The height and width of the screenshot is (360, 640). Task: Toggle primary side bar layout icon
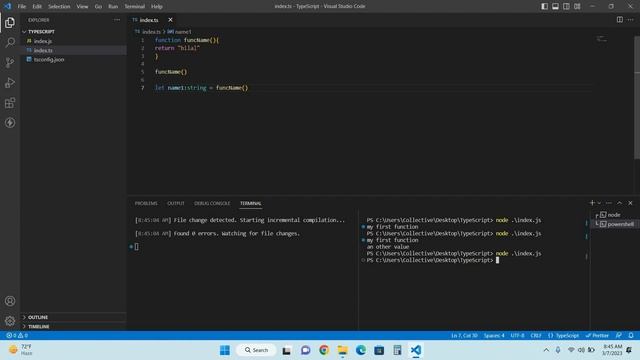544,6
